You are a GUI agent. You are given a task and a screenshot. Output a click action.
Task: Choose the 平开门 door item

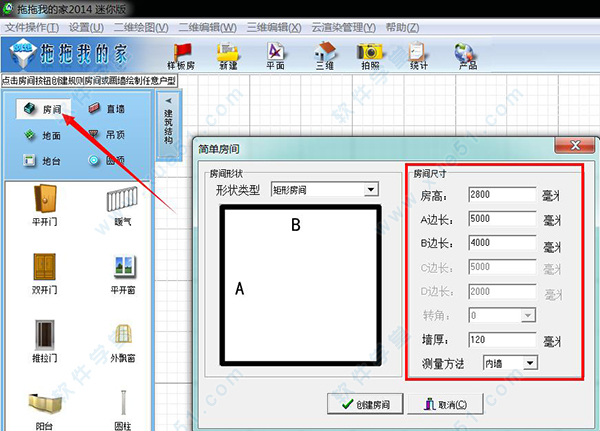click(x=44, y=208)
